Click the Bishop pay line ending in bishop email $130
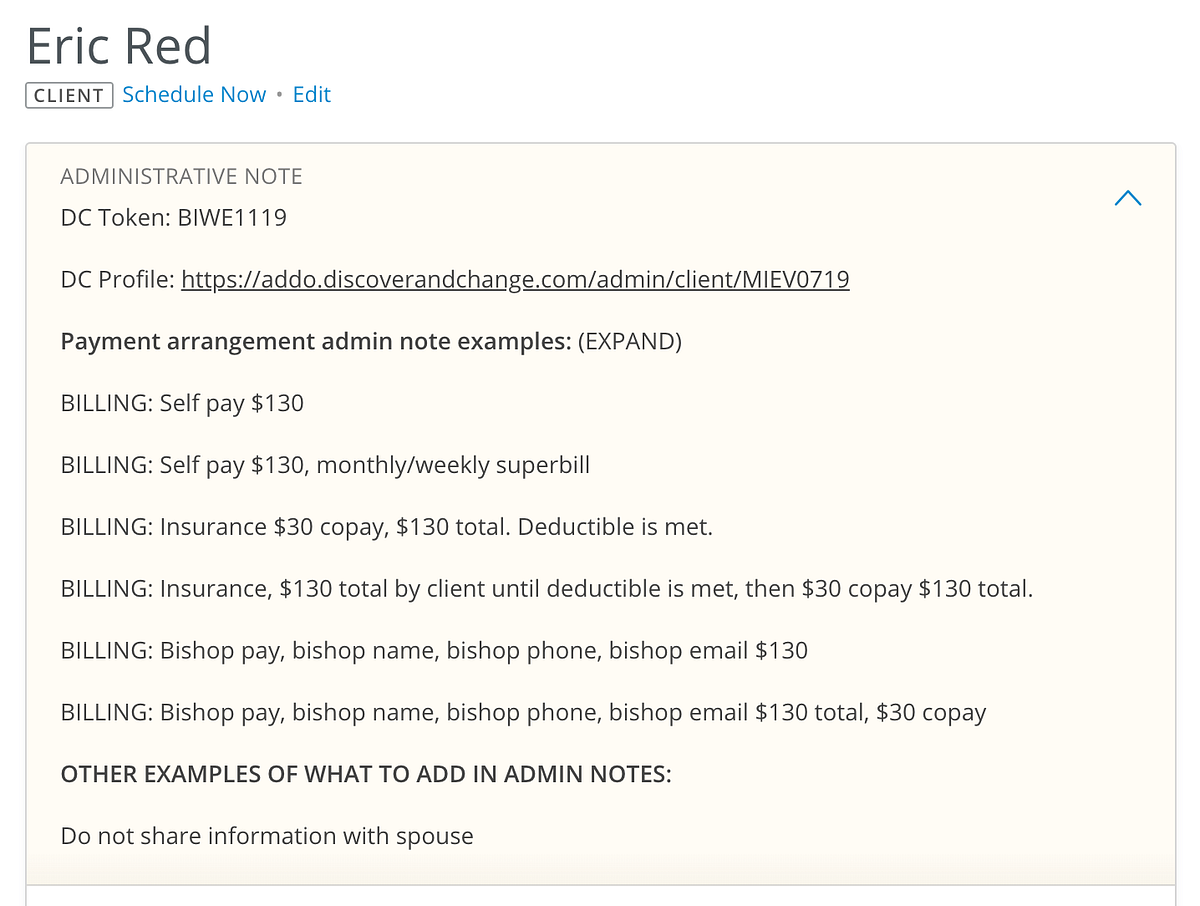The width and height of the screenshot is (1200, 906). pos(434,651)
